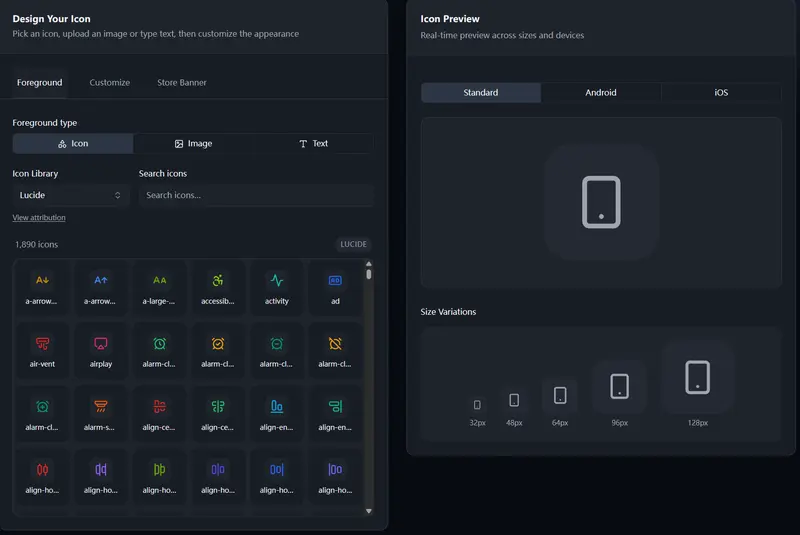Set foreground type to Image
The image size is (800, 535).
pyautogui.click(x=193, y=143)
